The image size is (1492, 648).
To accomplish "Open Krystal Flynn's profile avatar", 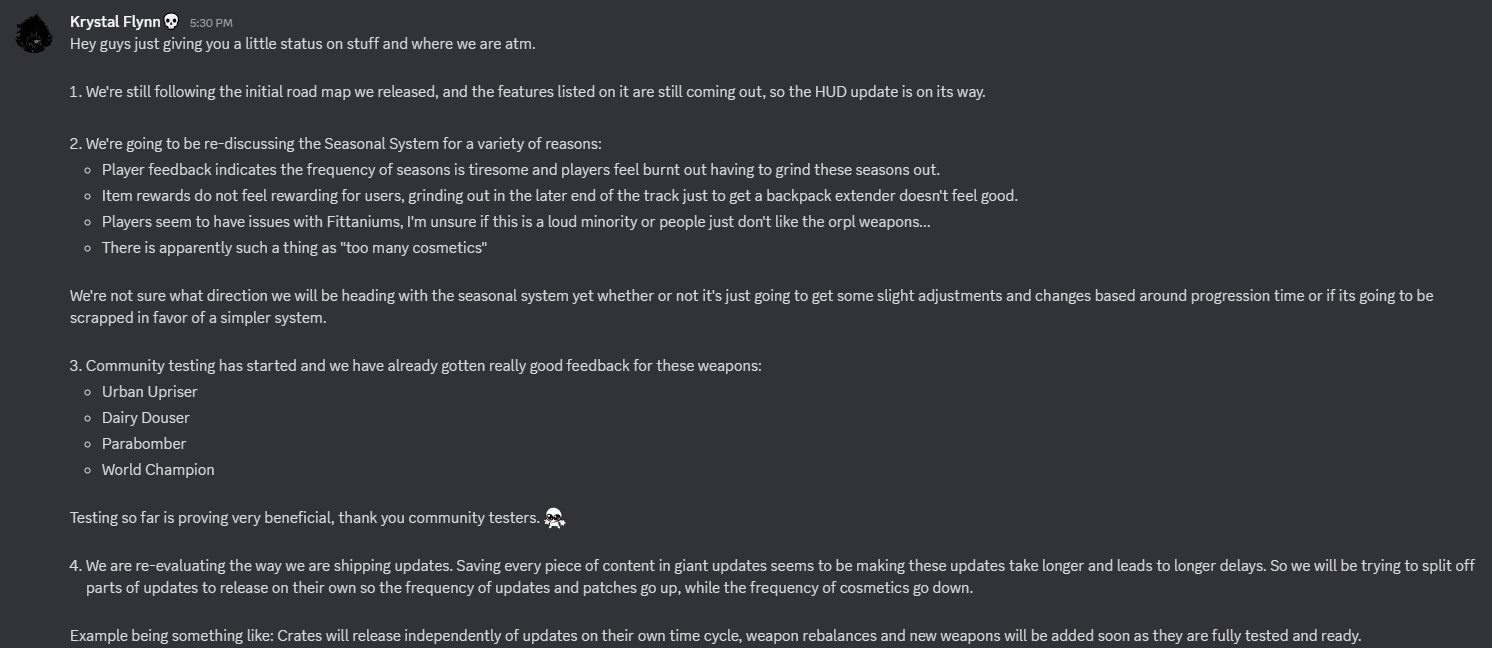I will tap(34, 34).
